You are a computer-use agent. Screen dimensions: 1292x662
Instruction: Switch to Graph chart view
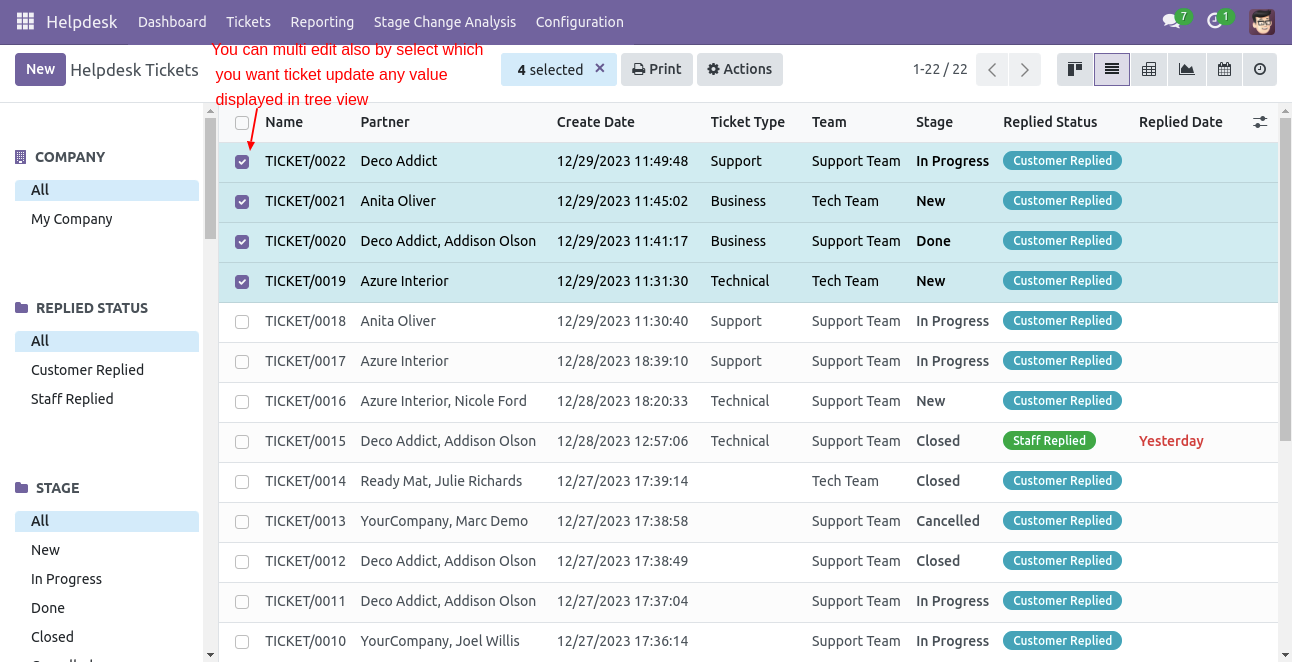click(1186, 69)
